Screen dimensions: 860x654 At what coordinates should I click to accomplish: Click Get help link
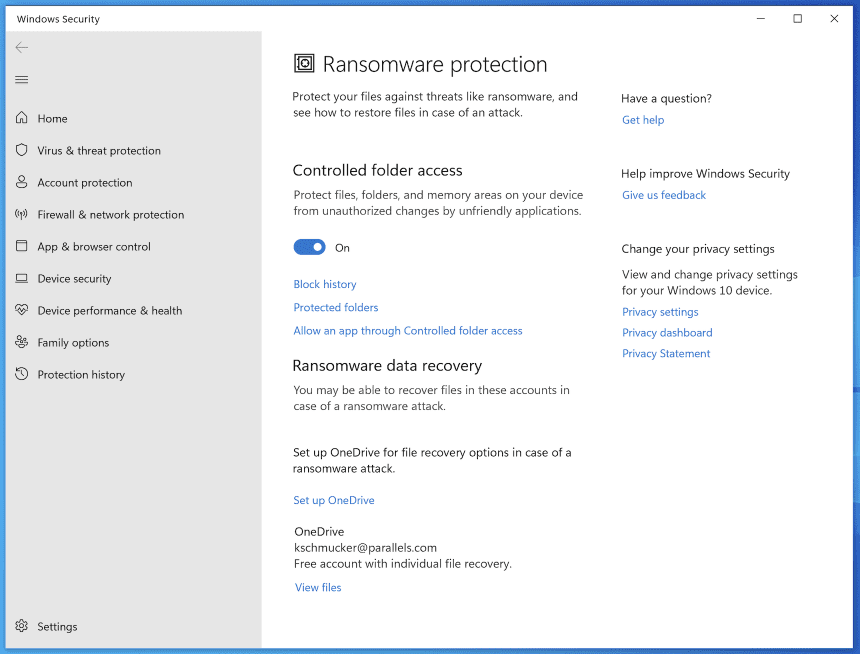643,120
